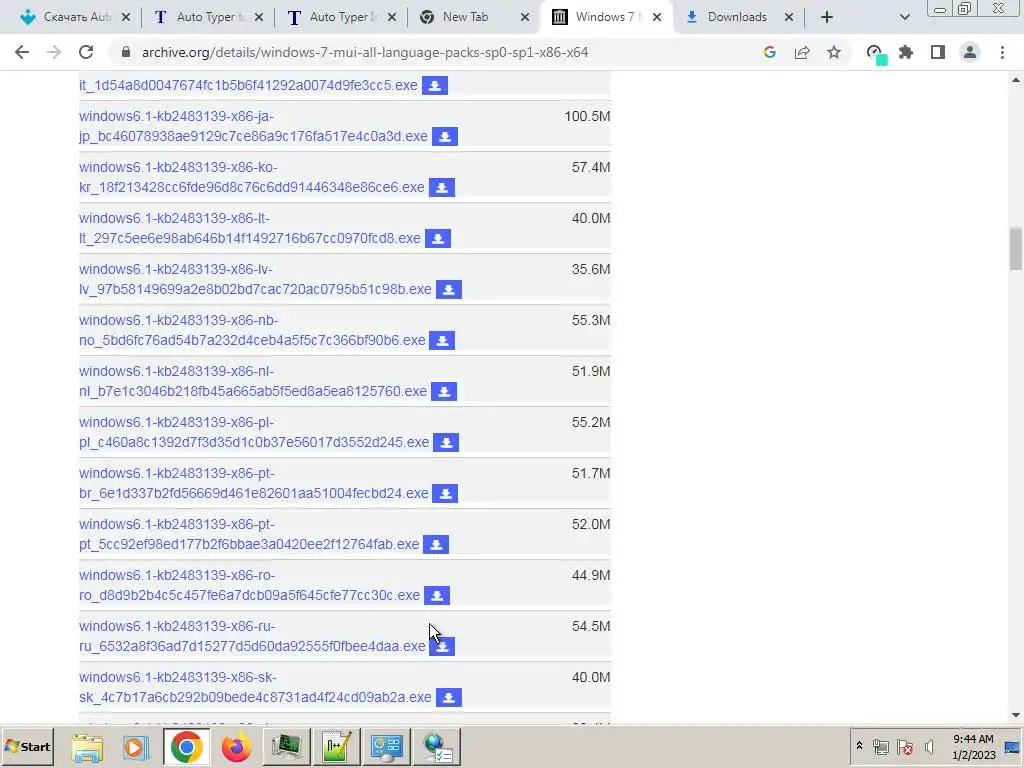Open Windows Media Player from taskbar
The height and width of the screenshot is (768, 1024).
tap(136, 747)
